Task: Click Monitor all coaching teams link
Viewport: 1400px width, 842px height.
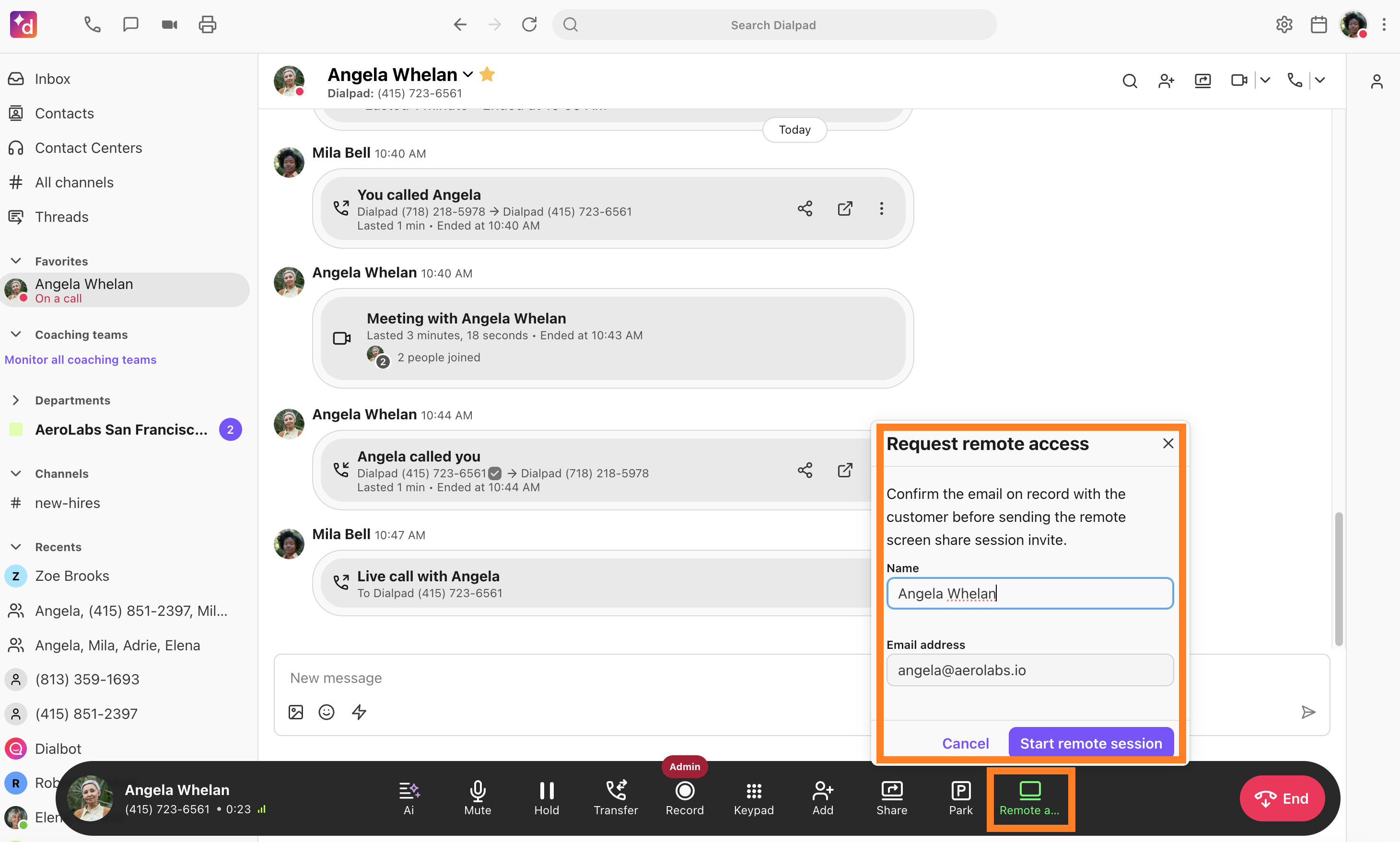Action: tap(81, 360)
